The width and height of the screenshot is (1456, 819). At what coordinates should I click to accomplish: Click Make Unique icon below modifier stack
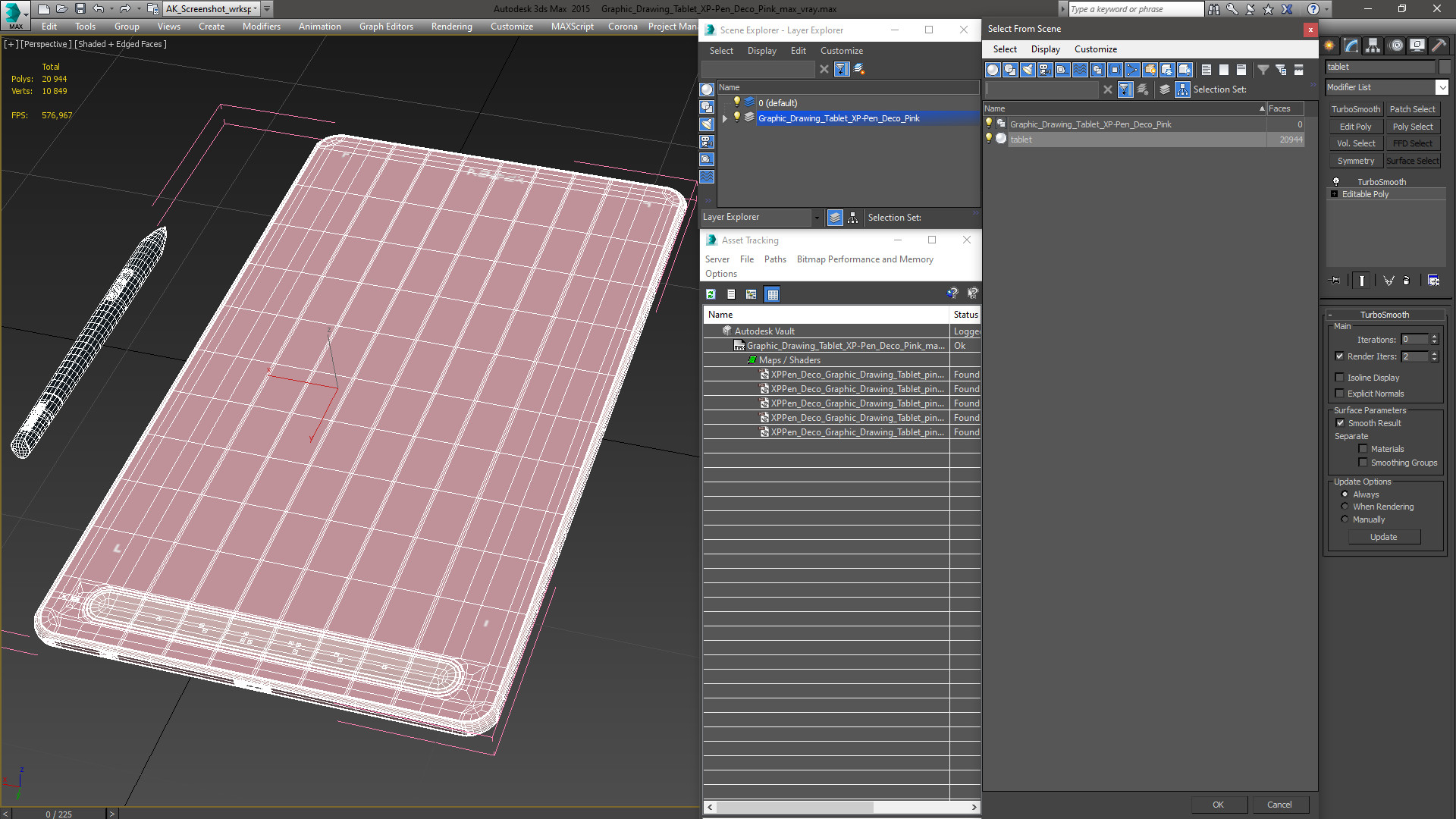tap(1389, 281)
